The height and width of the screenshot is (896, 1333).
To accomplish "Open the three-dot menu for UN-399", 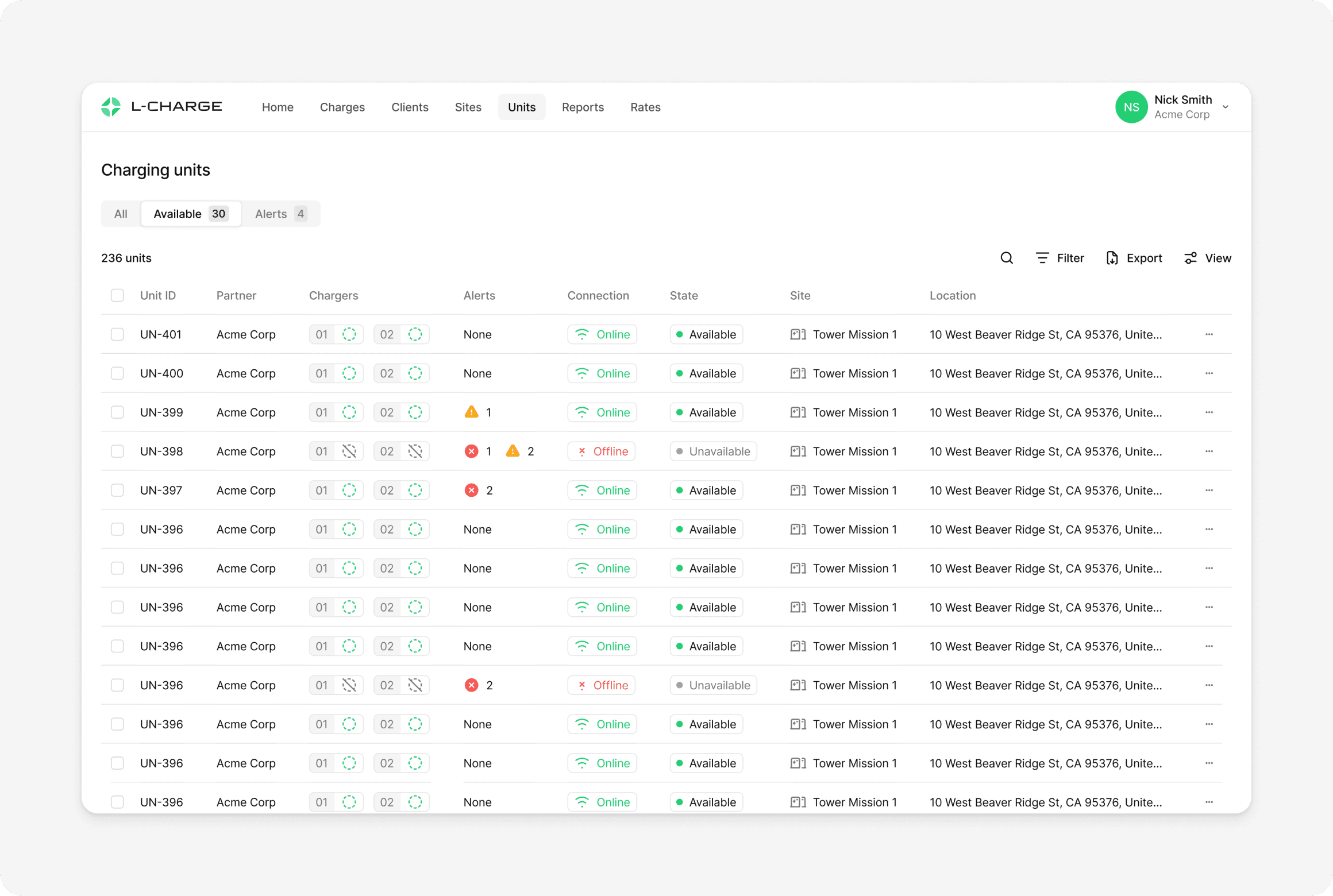I will click(x=1209, y=412).
